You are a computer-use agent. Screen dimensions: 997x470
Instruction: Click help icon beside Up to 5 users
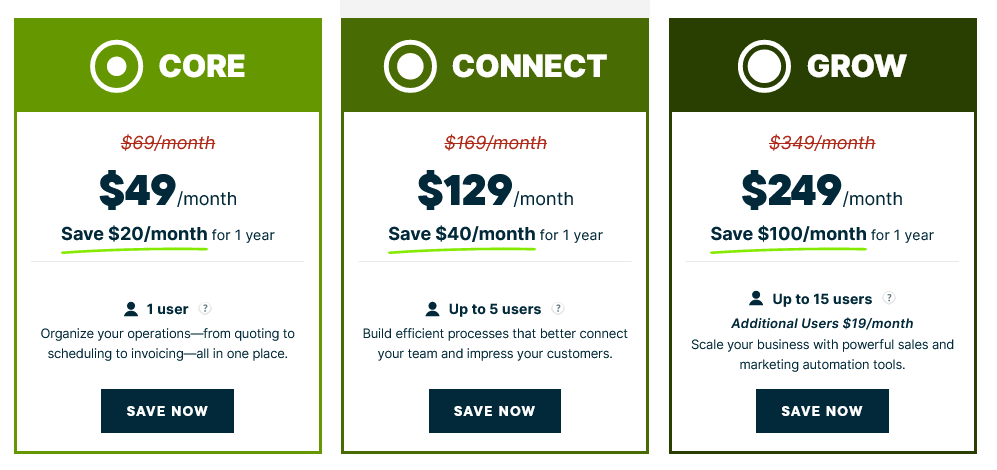tap(558, 309)
